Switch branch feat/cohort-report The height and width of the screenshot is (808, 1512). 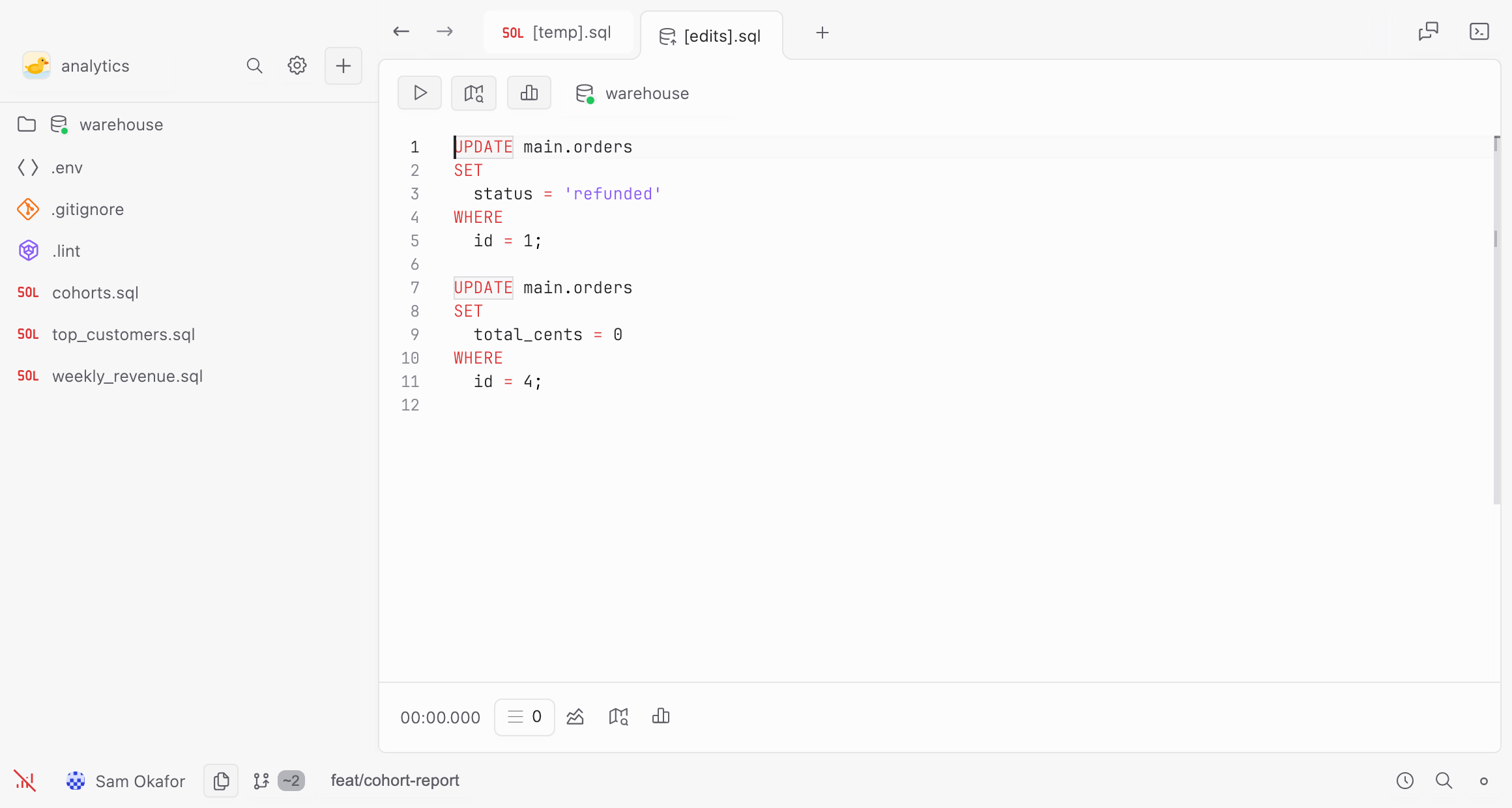click(395, 780)
